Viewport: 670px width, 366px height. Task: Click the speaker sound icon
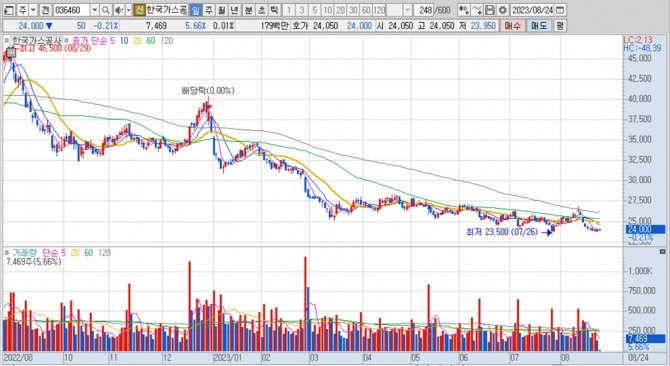[x=119, y=10]
